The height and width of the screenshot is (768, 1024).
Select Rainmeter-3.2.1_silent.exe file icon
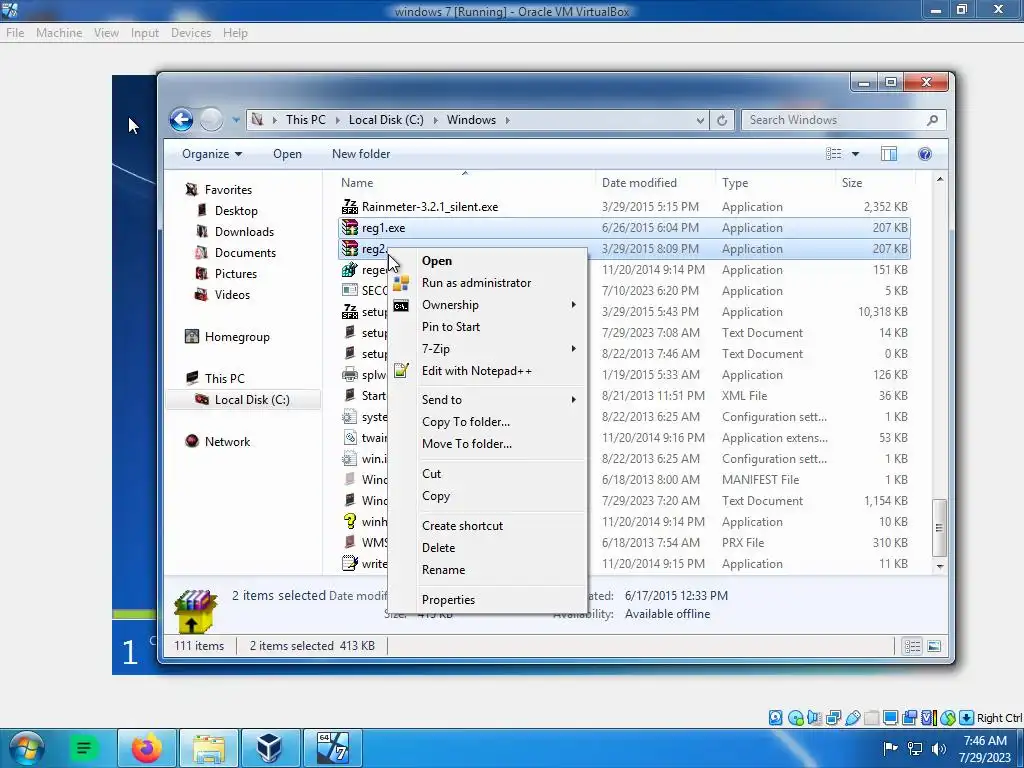[x=350, y=206]
